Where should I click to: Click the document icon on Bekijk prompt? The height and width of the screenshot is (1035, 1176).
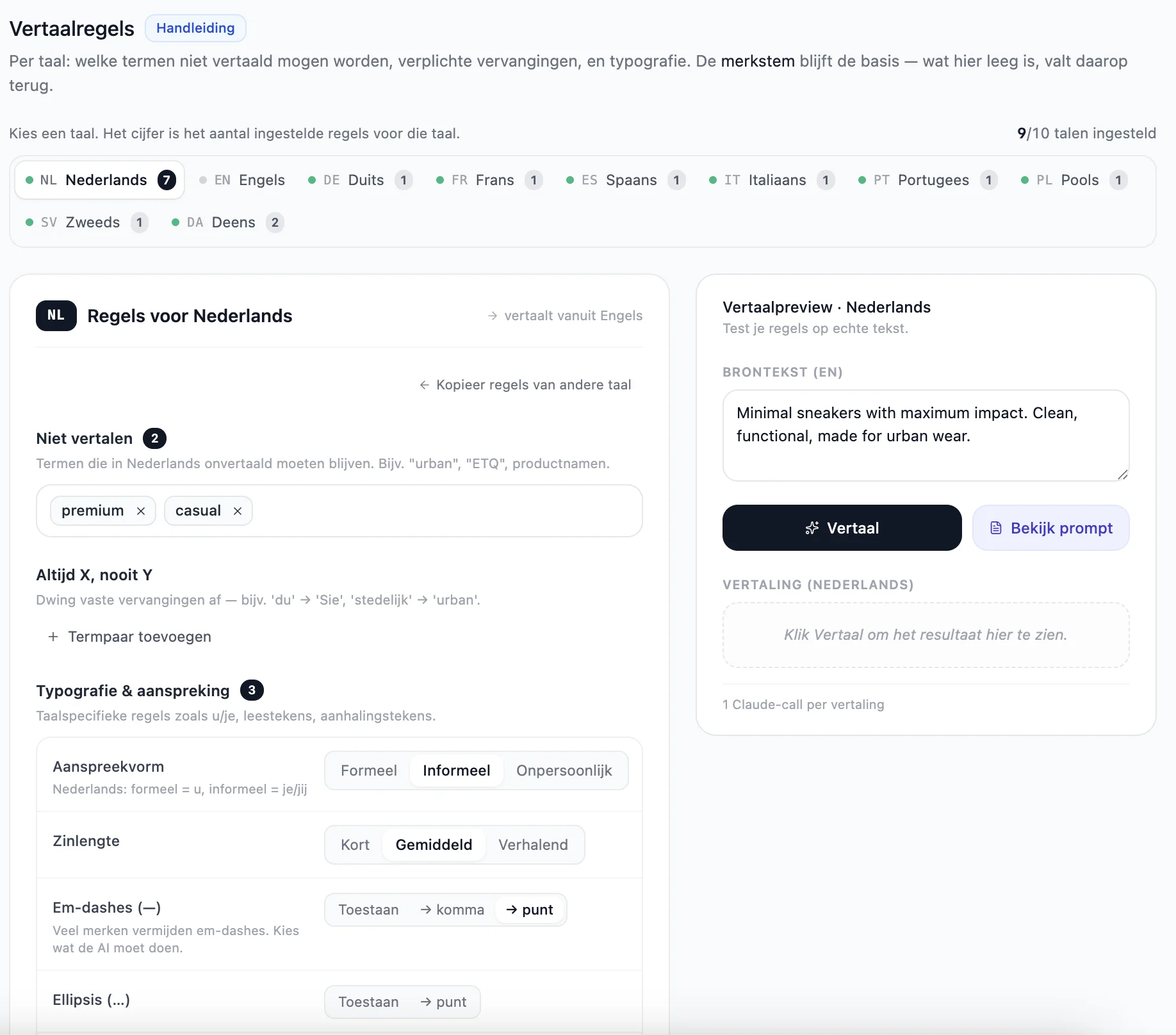996,528
